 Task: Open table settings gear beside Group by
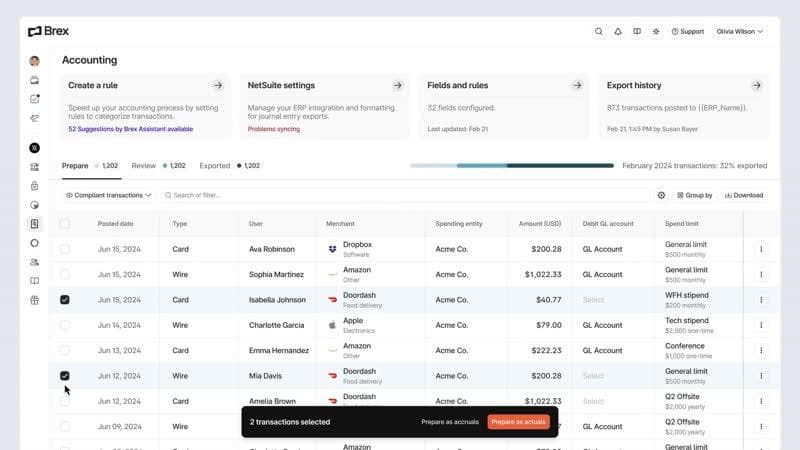click(661, 195)
